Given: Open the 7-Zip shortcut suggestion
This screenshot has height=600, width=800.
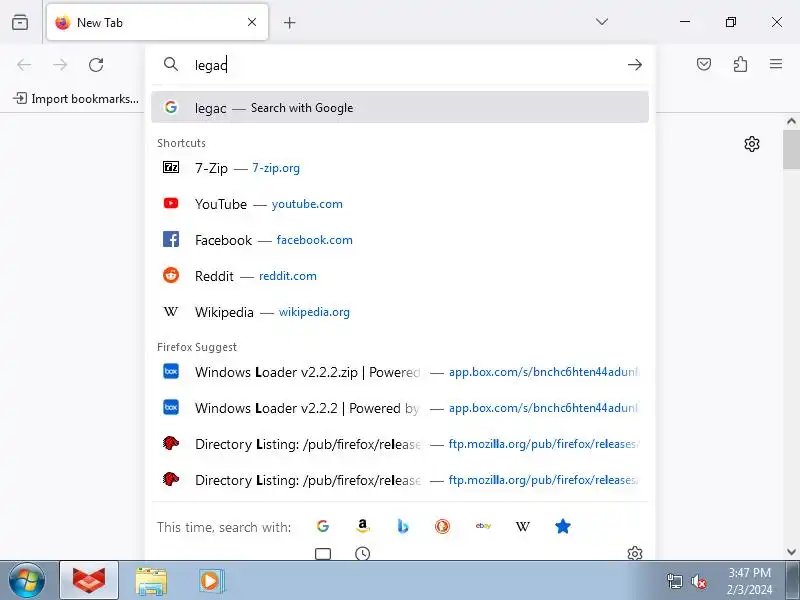Looking at the screenshot, I should point(400,168).
